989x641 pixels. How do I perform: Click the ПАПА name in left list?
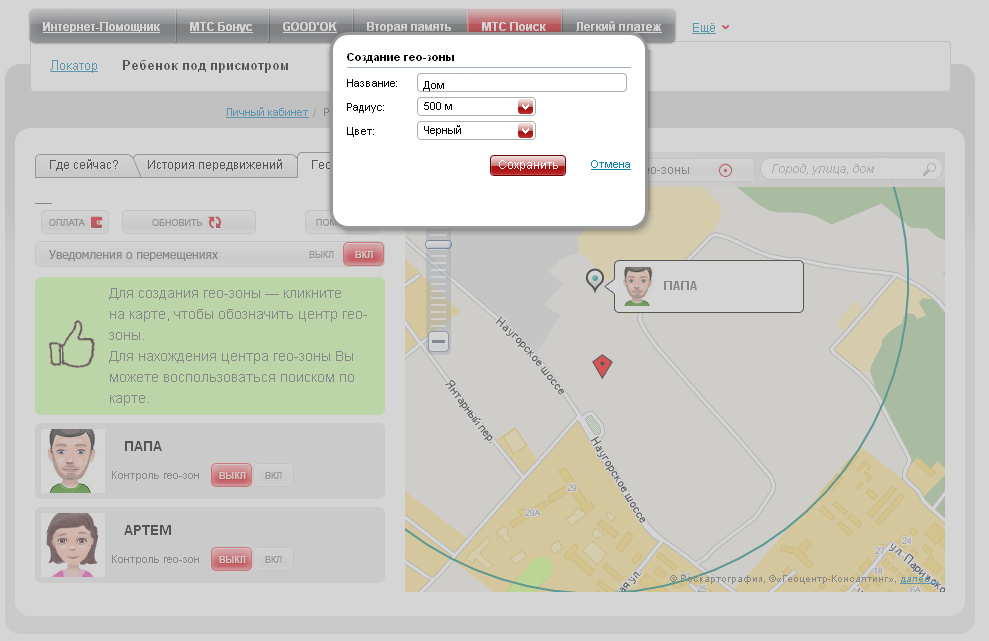click(x=143, y=447)
